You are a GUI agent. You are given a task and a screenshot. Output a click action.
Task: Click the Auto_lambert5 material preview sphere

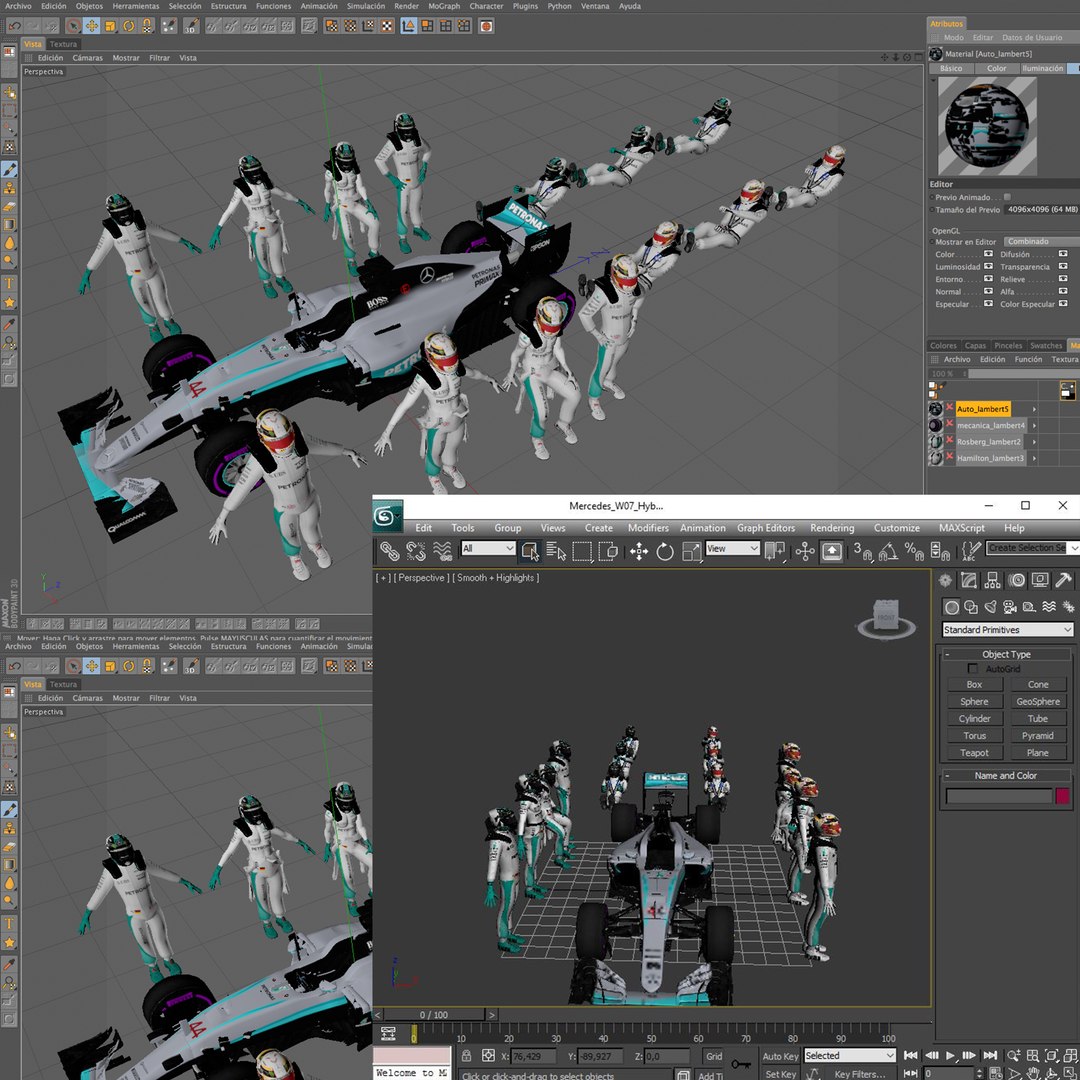coord(986,125)
